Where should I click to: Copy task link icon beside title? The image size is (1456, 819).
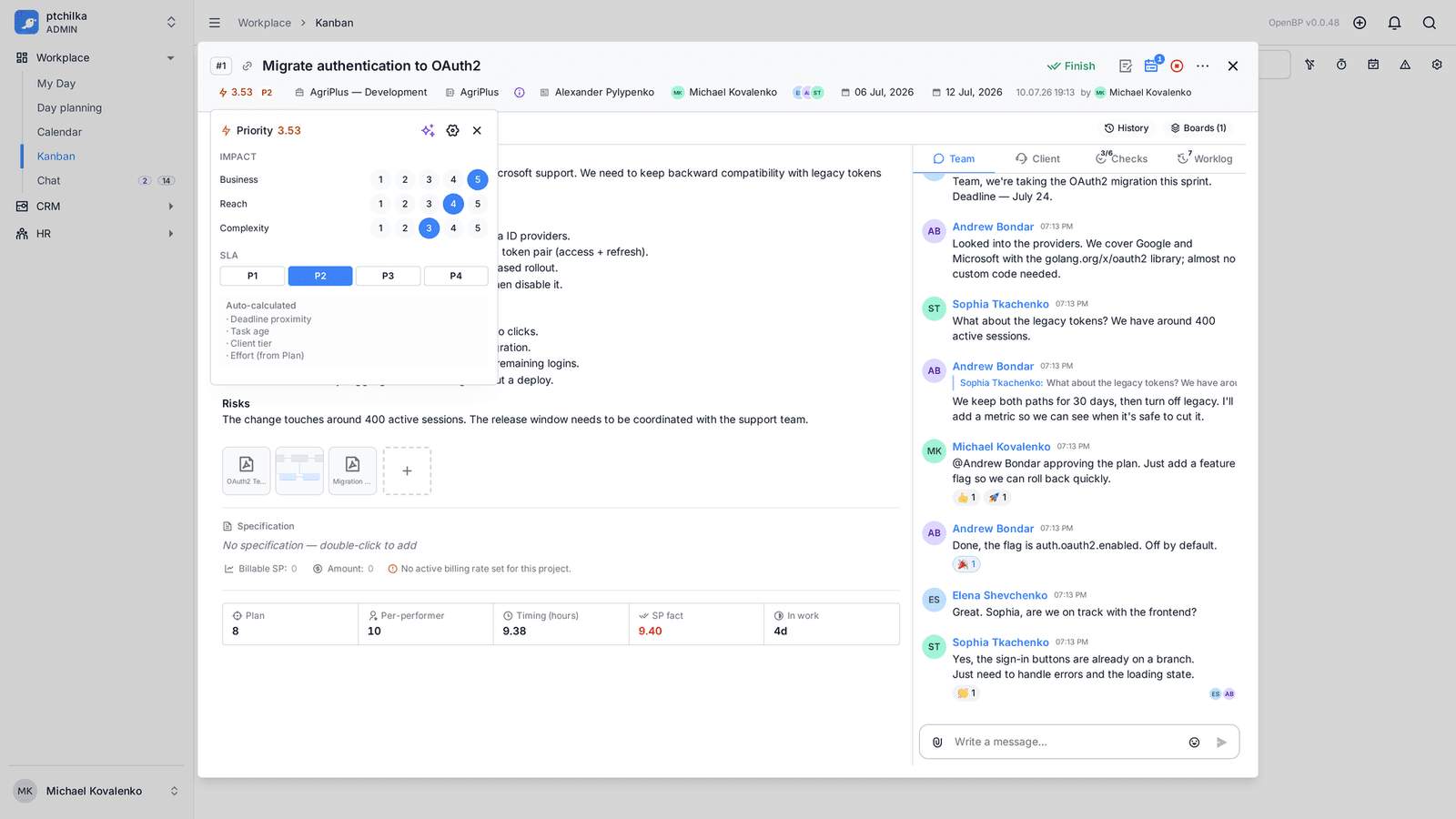[247, 66]
